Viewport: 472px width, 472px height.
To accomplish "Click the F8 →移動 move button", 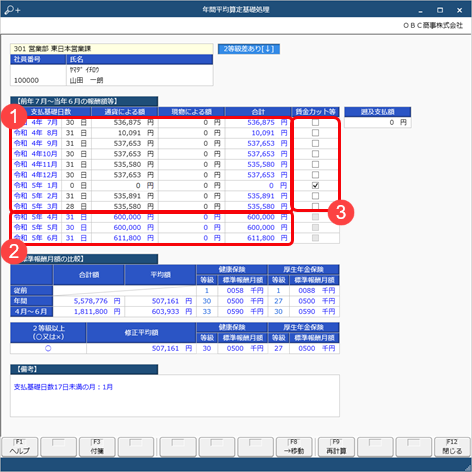I will point(294,447).
